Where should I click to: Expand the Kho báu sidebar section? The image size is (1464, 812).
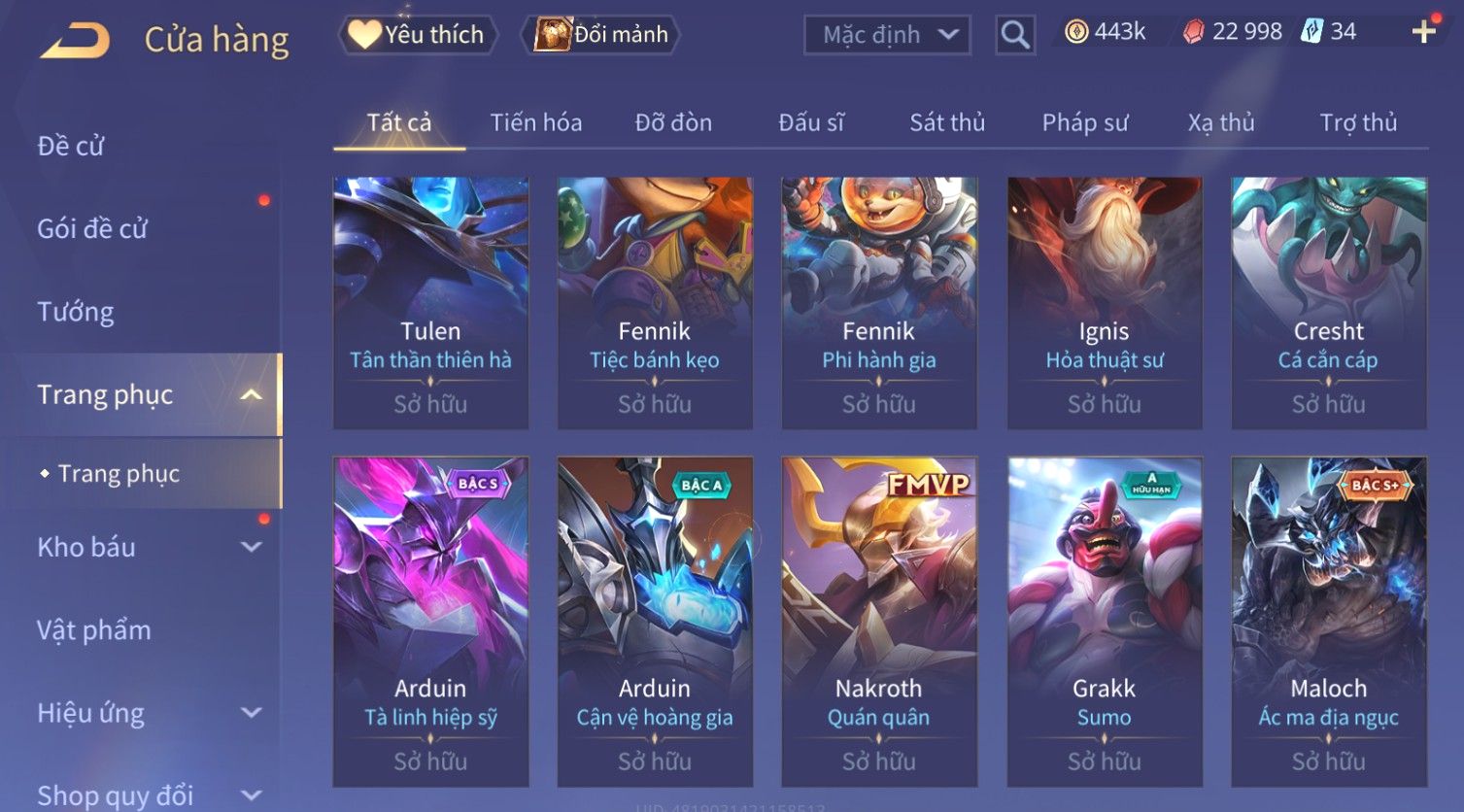(x=252, y=547)
